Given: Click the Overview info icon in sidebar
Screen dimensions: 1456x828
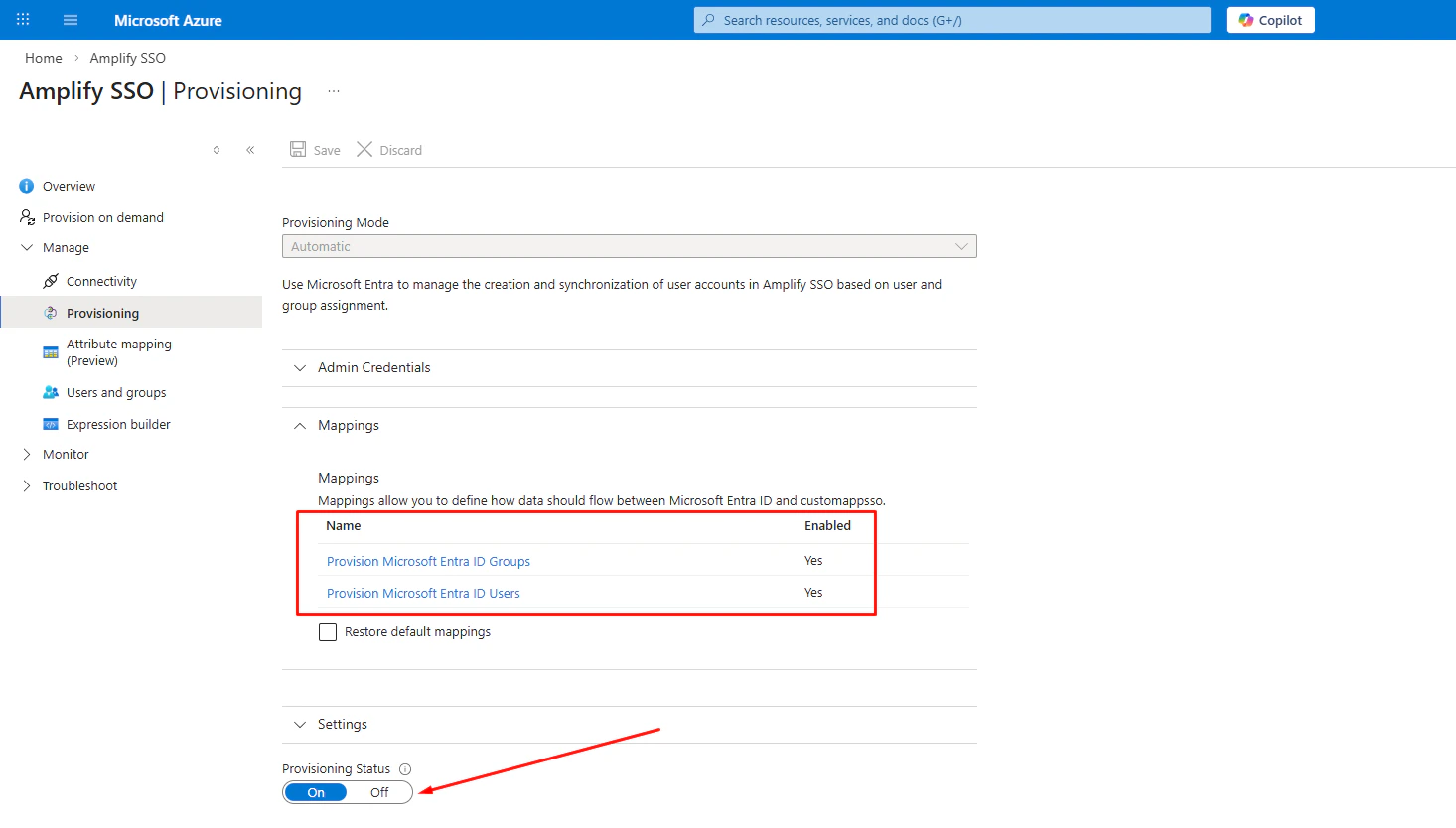Looking at the screenshot, I should 27,186.
